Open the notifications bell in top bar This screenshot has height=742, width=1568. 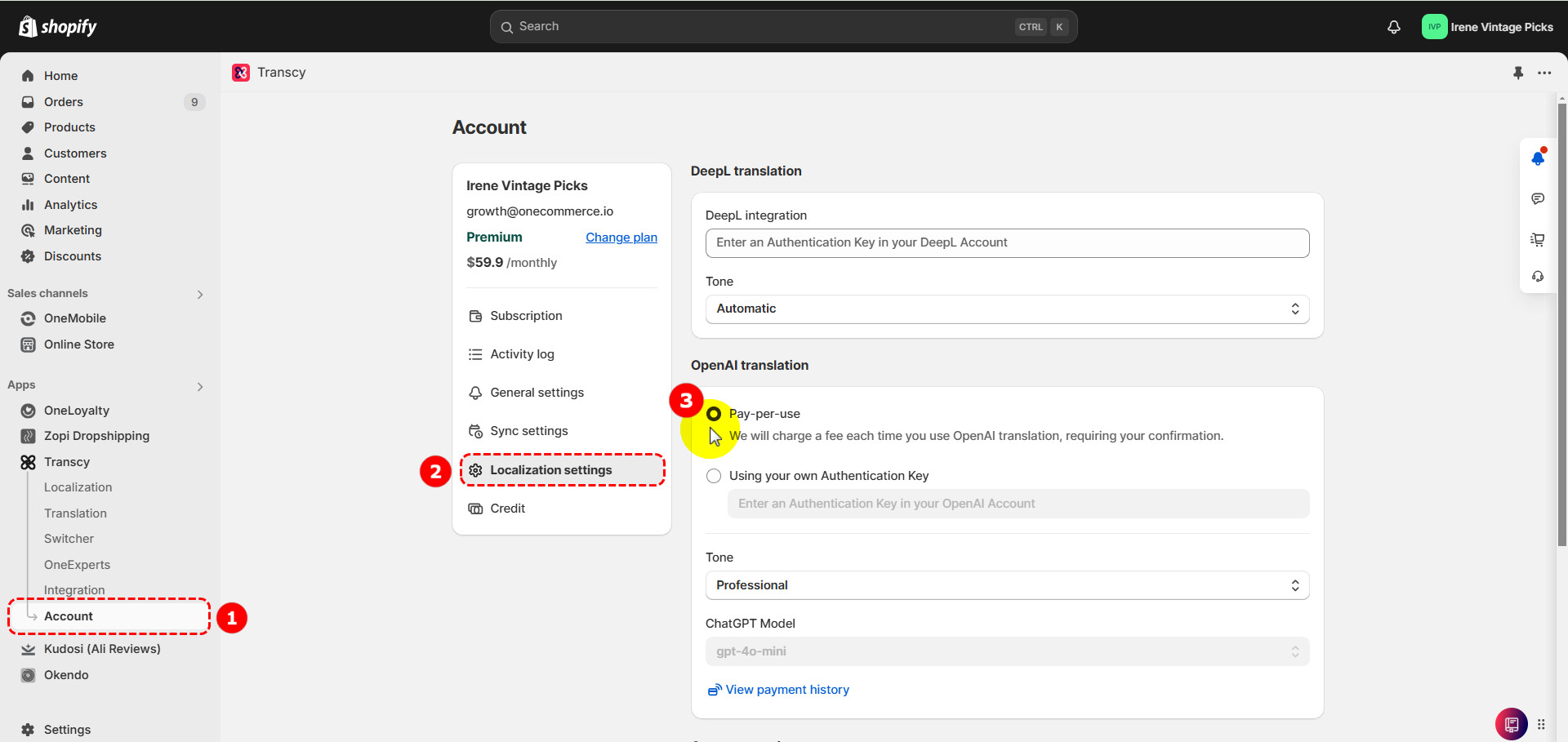(x=1394, y=27)
